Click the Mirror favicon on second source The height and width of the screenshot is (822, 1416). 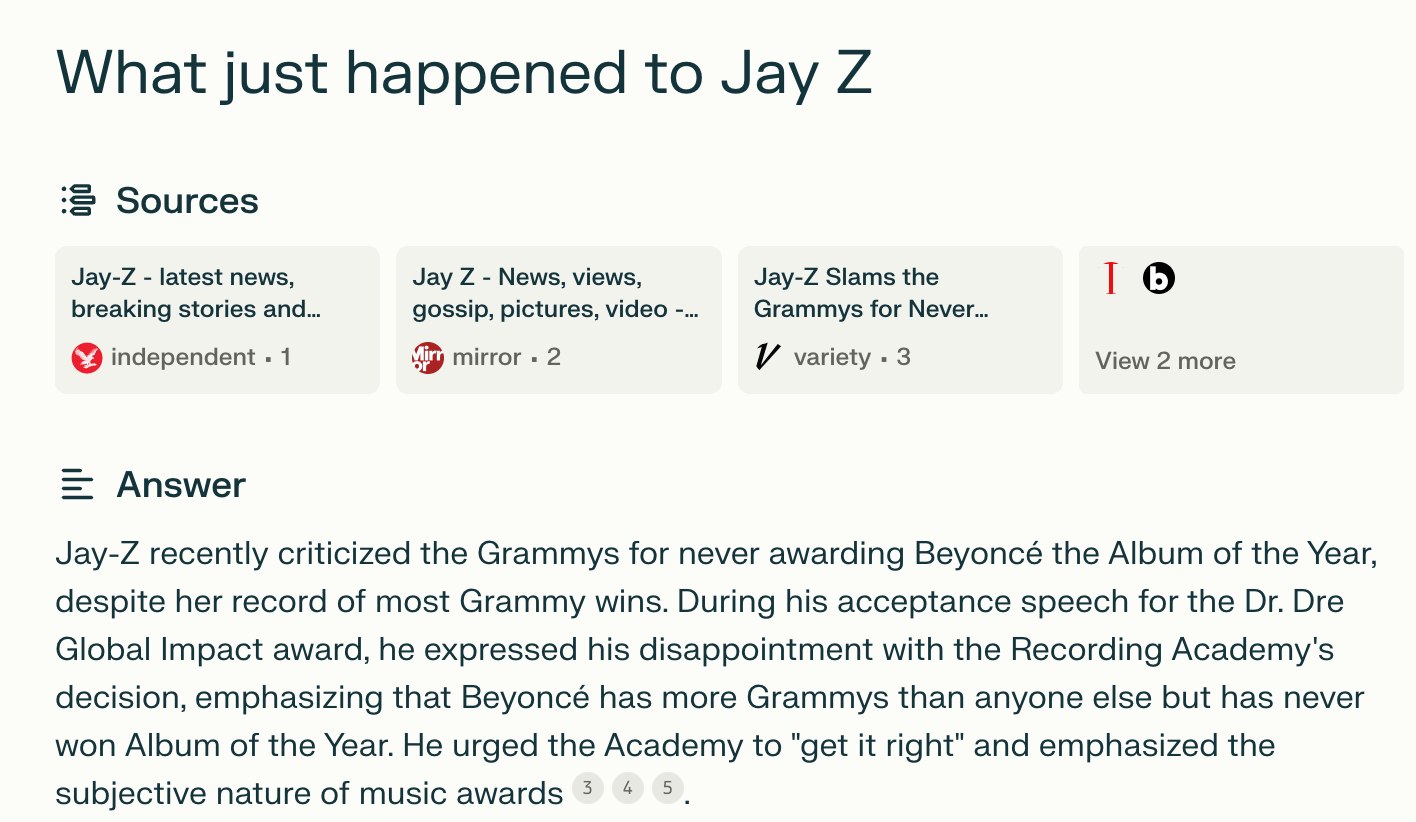pyautogui.click(x=428, y=356)
